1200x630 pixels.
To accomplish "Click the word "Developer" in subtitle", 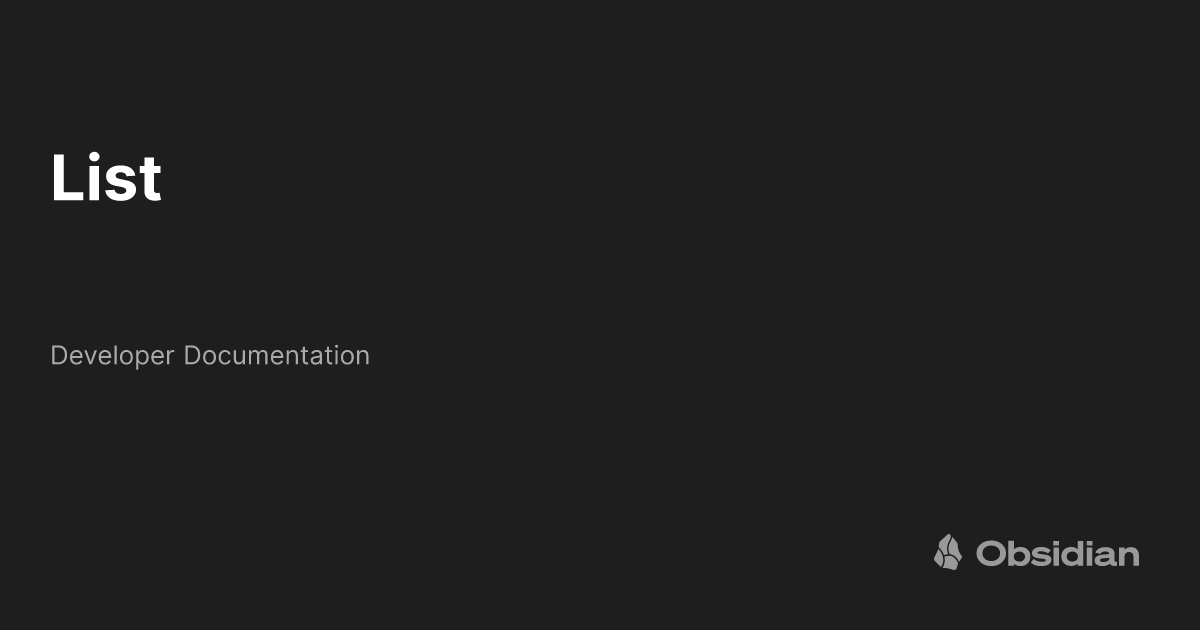I will point(112,355).
